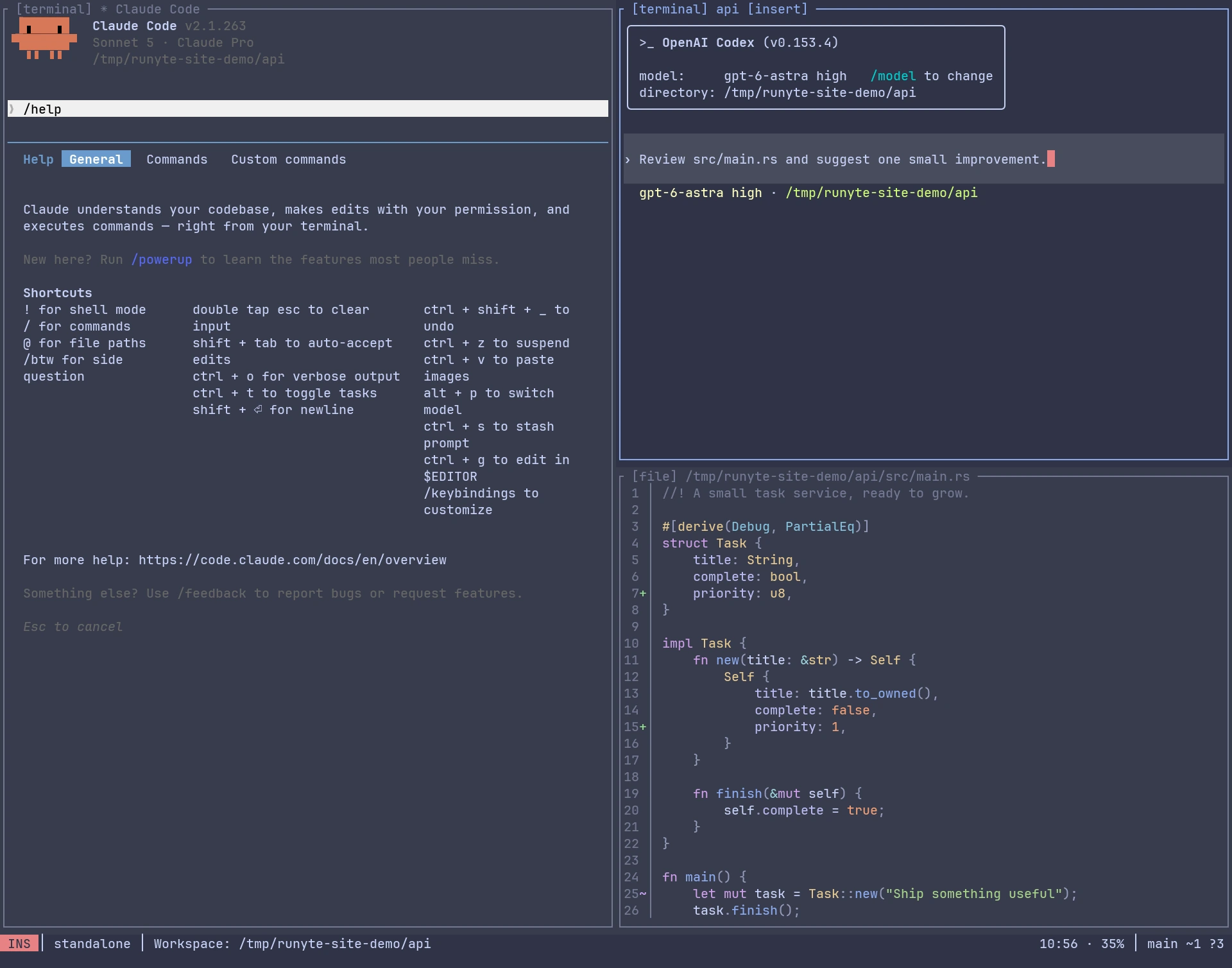Click the added-line plus marker at line 15

coord(643,727)
